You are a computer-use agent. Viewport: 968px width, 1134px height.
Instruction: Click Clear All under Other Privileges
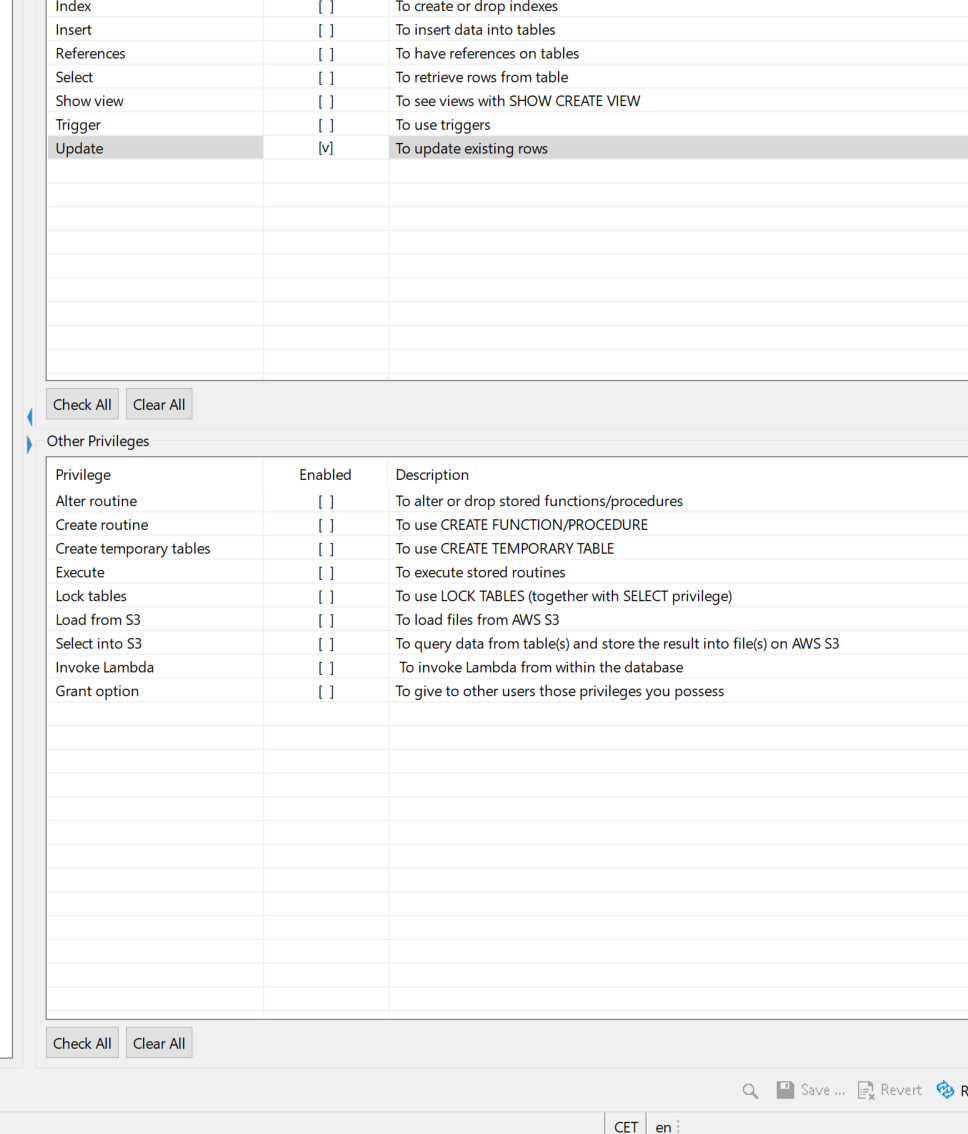pyautogui.click(x=158, y=1042)
